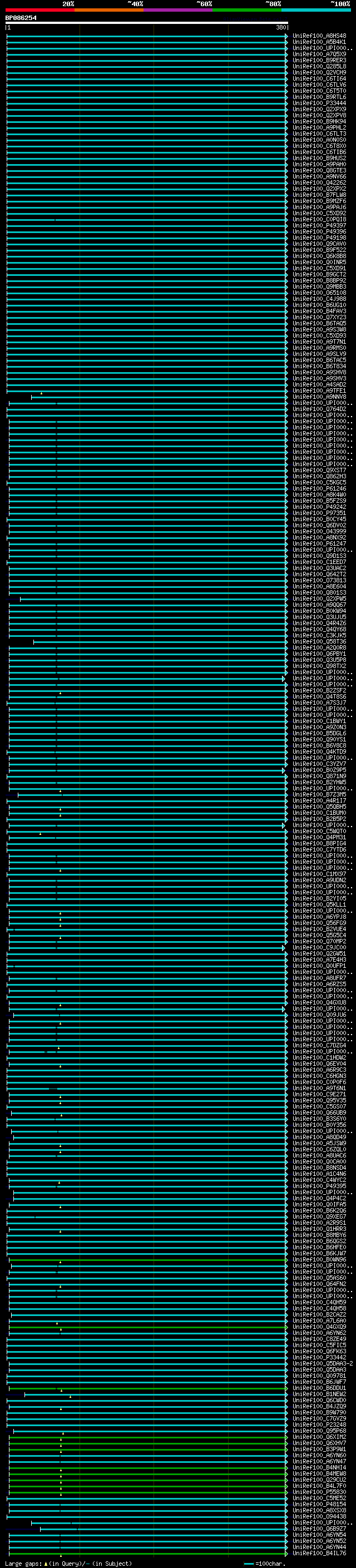The height and width of the screenshot is (1568, 356).
Task: Click the red 20% identity legend bar
Action: 39,10
